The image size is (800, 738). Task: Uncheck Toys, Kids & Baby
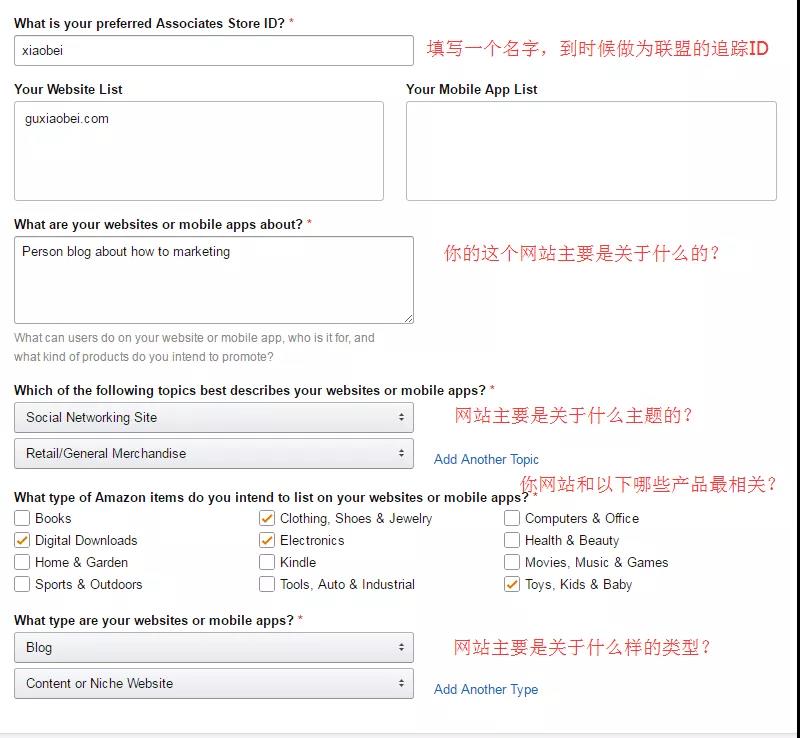(512, 585)
